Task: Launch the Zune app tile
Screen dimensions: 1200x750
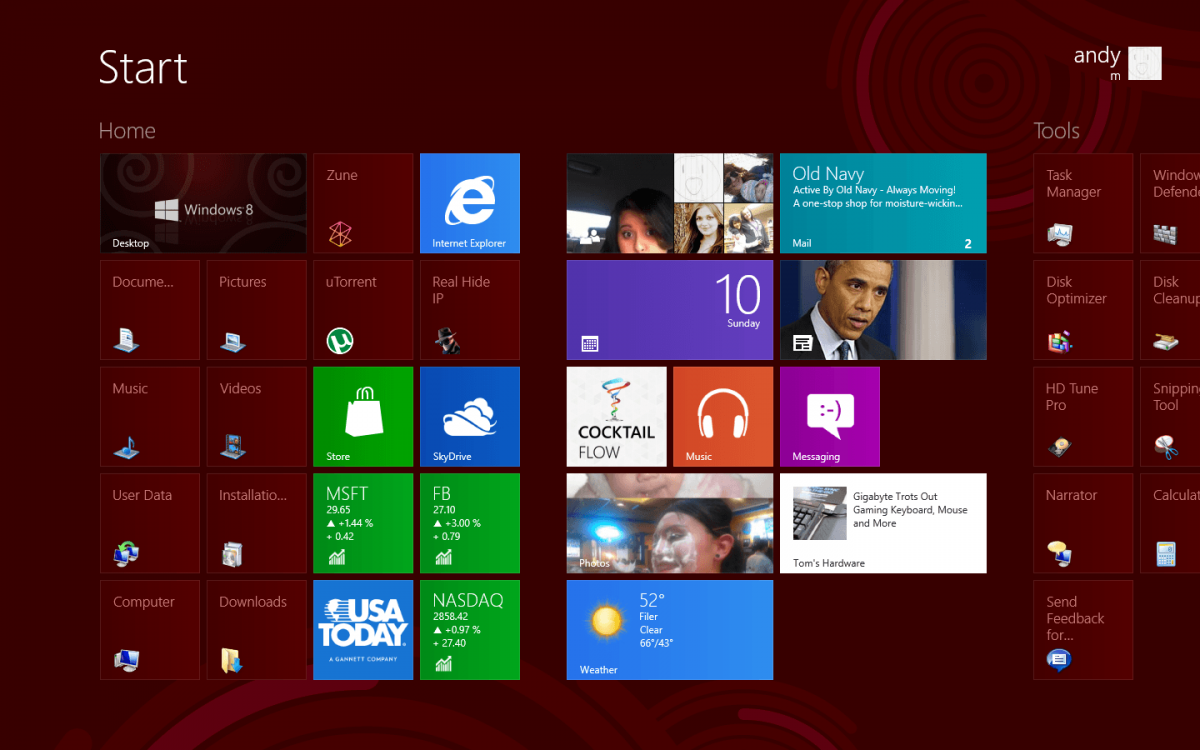Action: [x=362, y=203]
